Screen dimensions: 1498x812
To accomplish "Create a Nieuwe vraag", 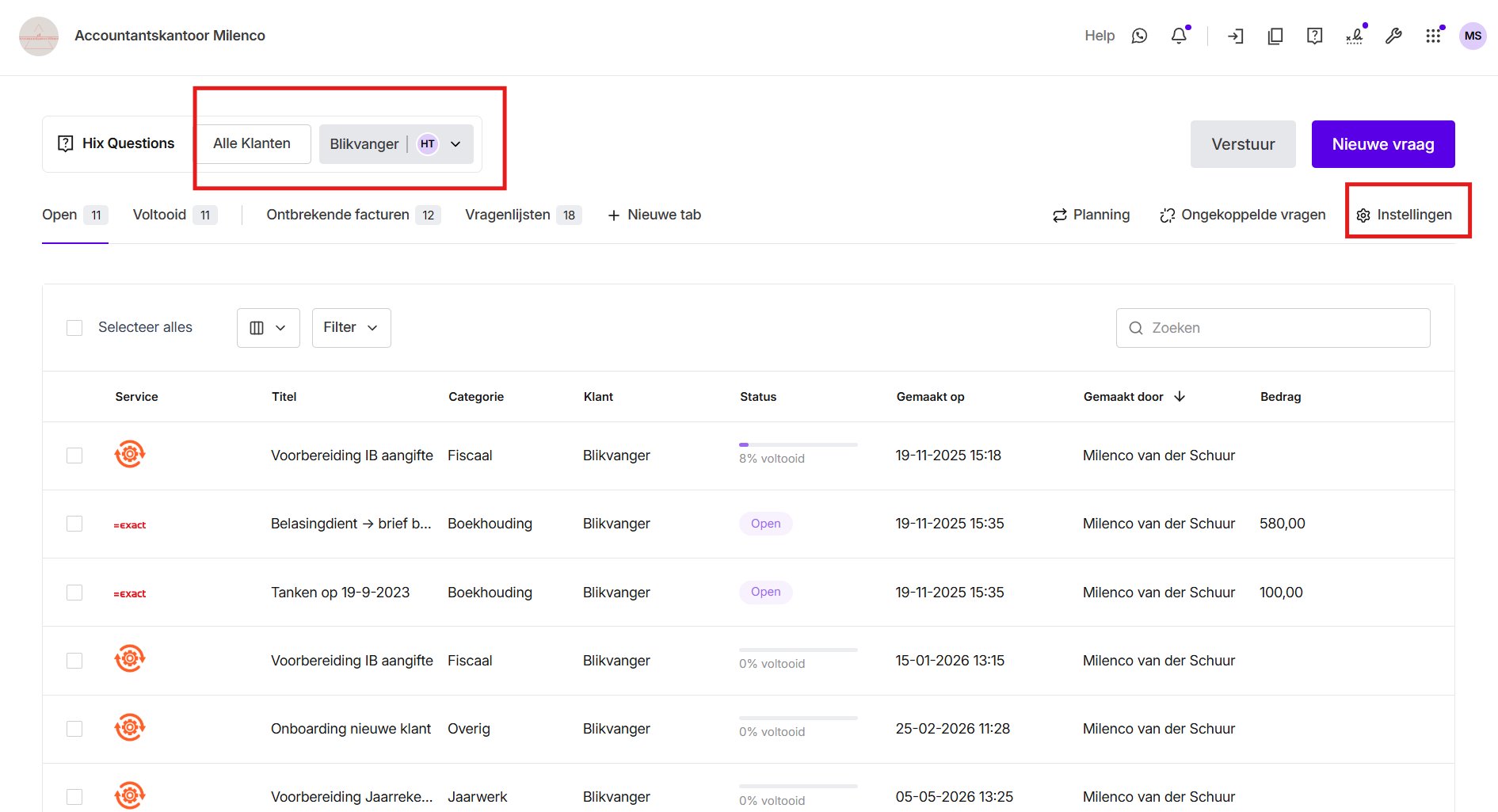I will (1383, 144).
